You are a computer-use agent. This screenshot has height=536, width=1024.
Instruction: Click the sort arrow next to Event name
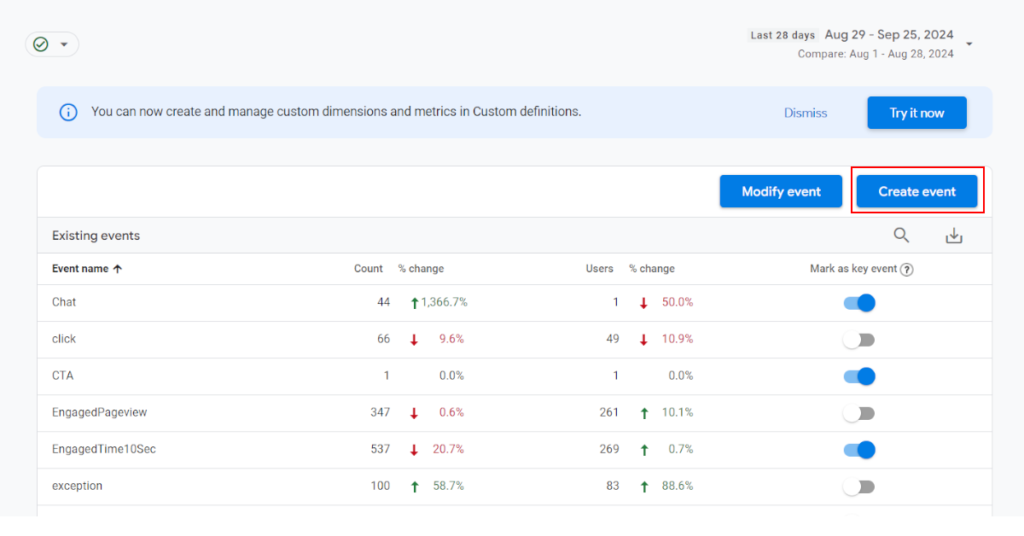pyautogui.click(x=118, y=269)
